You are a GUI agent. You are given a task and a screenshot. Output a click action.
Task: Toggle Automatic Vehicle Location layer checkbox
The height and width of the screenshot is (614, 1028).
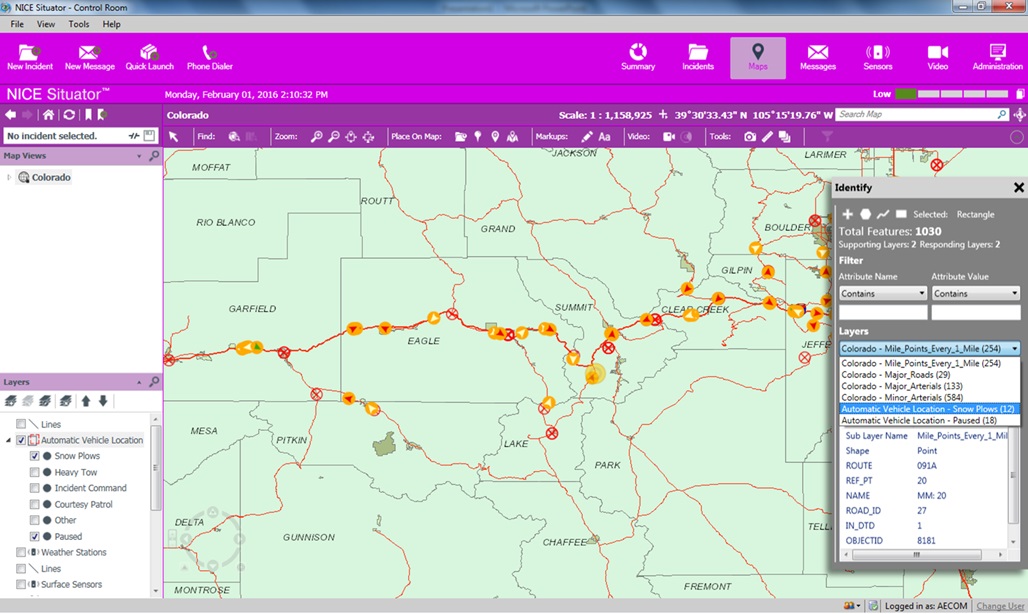[x=21, y=440]
